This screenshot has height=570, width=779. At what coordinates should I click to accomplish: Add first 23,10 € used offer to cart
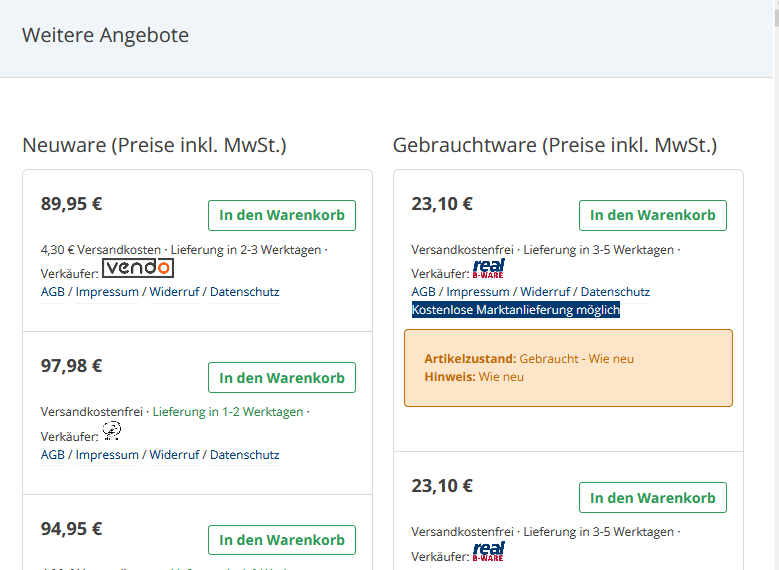click(652, 215)
